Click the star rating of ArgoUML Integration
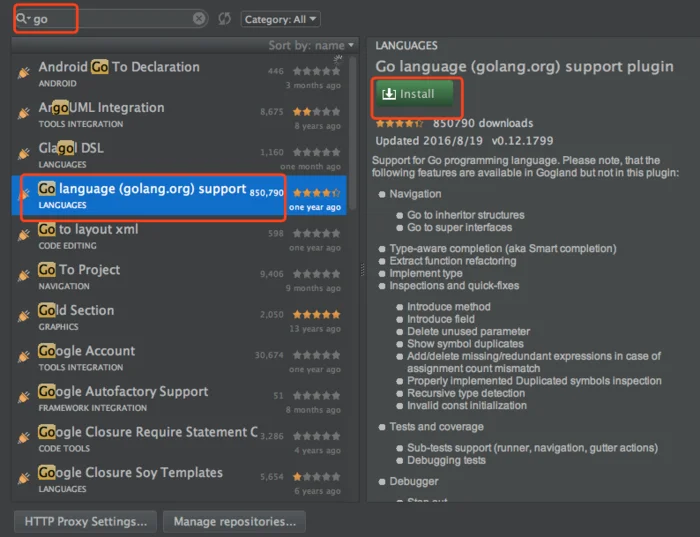700x537 pixels. pos(317,112)
